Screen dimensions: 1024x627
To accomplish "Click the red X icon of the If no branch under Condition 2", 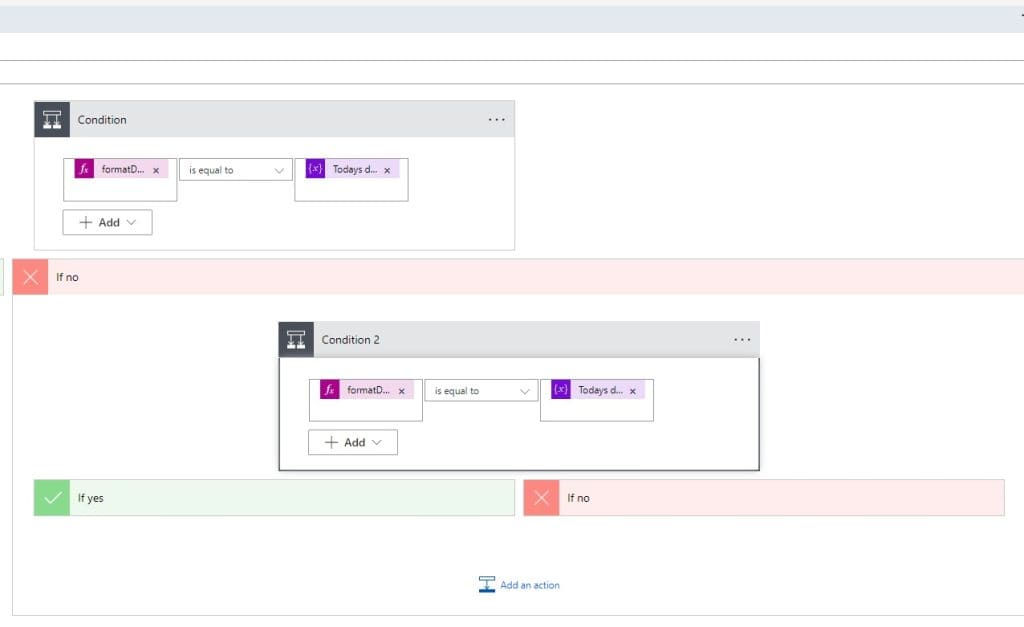I will (x=541, y=498).
